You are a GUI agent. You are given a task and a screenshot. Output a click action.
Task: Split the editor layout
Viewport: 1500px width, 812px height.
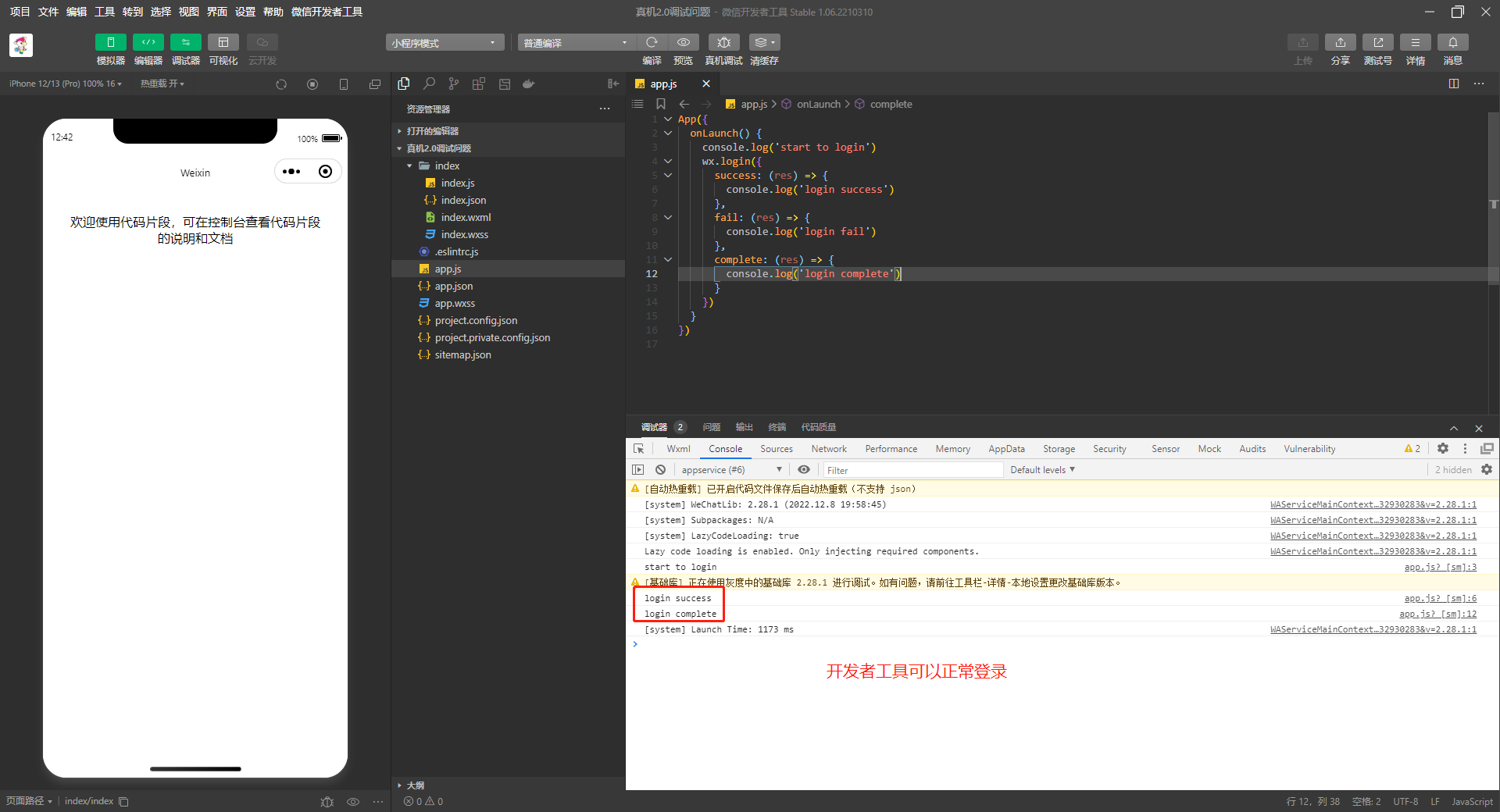tap(1454, 84)
